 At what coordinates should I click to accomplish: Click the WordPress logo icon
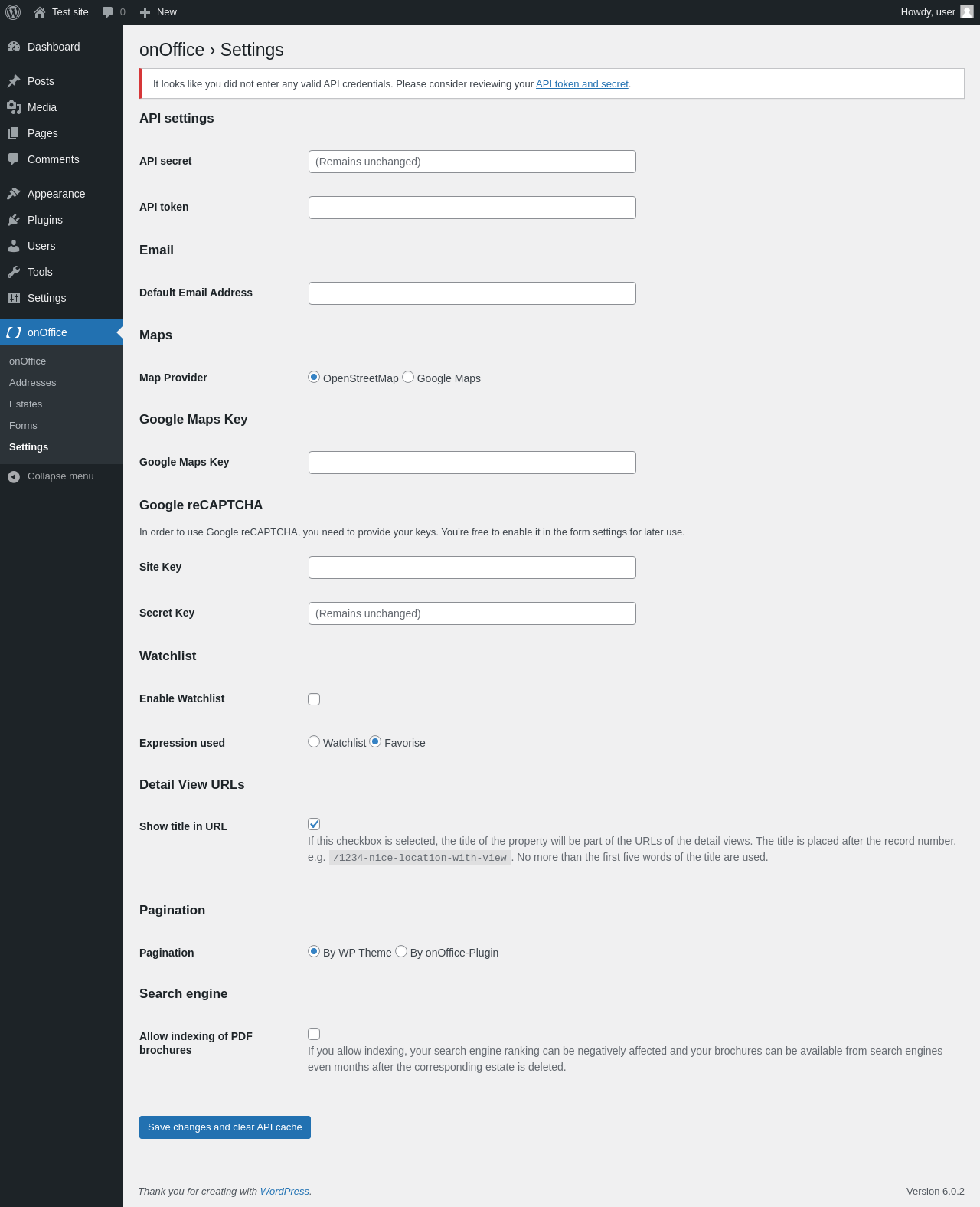pyautogui.click(x=13, y=12)
